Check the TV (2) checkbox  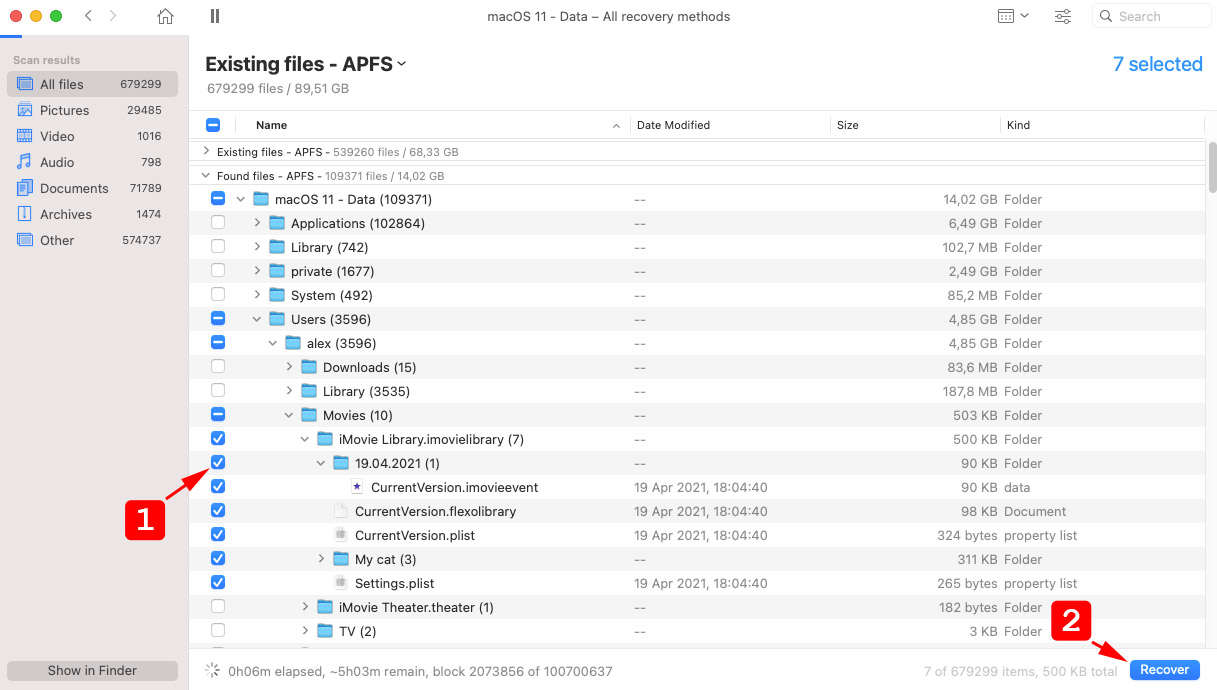pyautogui.click(x=218, y=631)
